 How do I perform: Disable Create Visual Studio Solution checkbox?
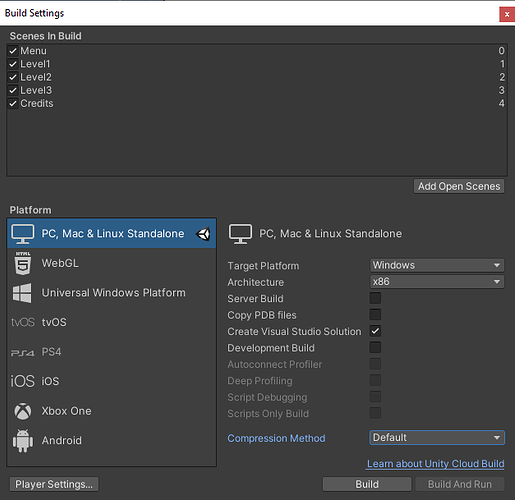[x=375, y=331]
